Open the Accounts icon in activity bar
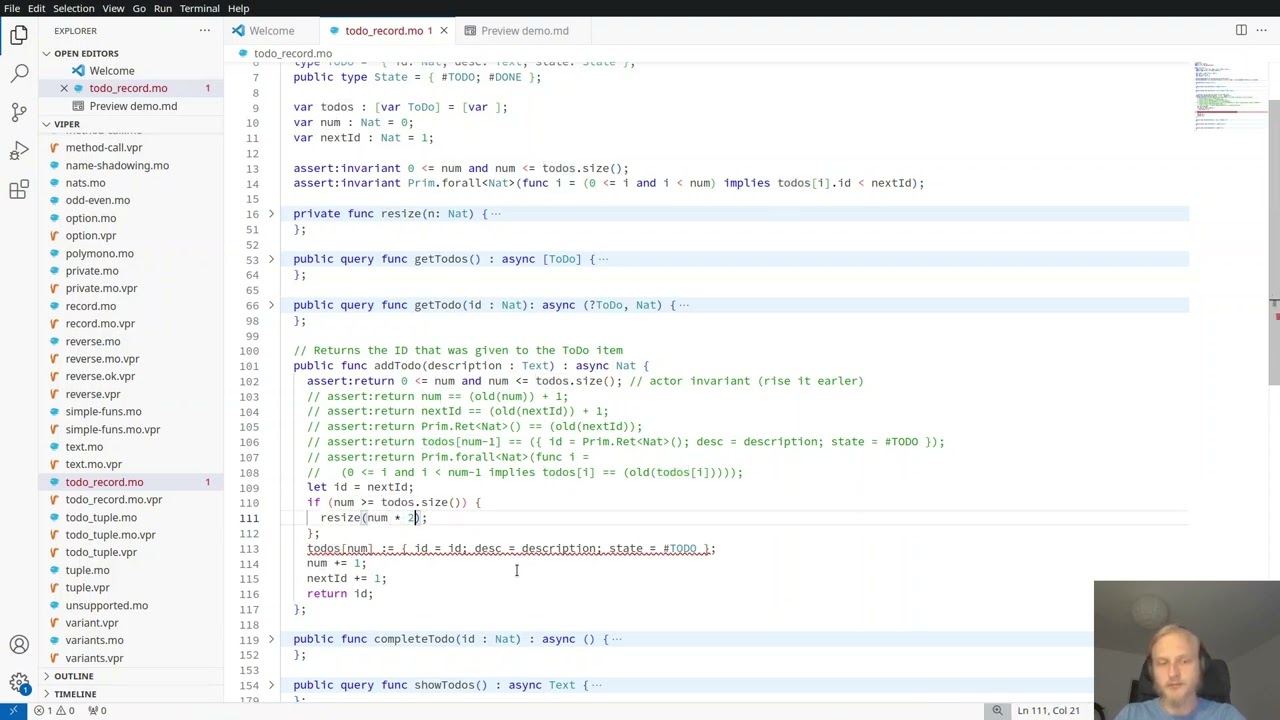 point(19,645)
